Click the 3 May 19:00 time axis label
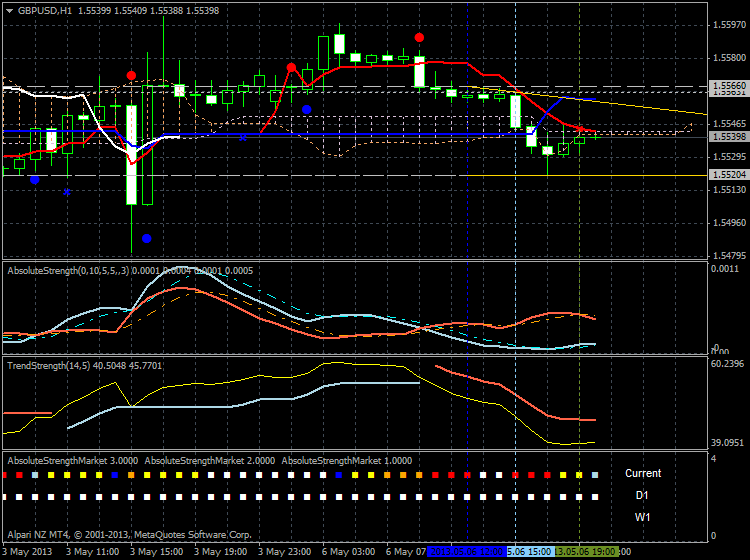This screenshot has height=560, width=750. (221, 552)
